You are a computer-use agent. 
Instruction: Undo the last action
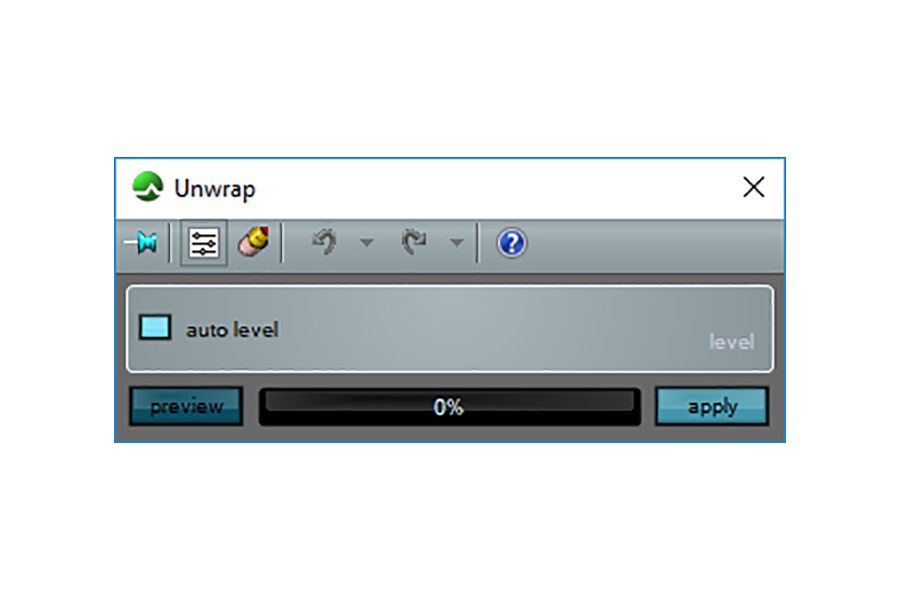325,242
